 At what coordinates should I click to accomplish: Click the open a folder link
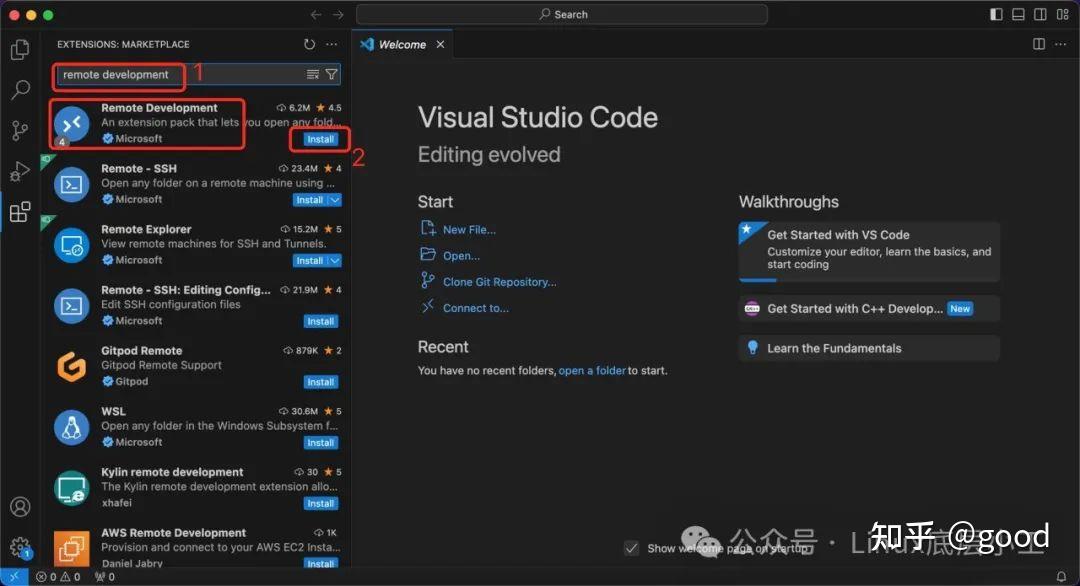pos(591,370)
